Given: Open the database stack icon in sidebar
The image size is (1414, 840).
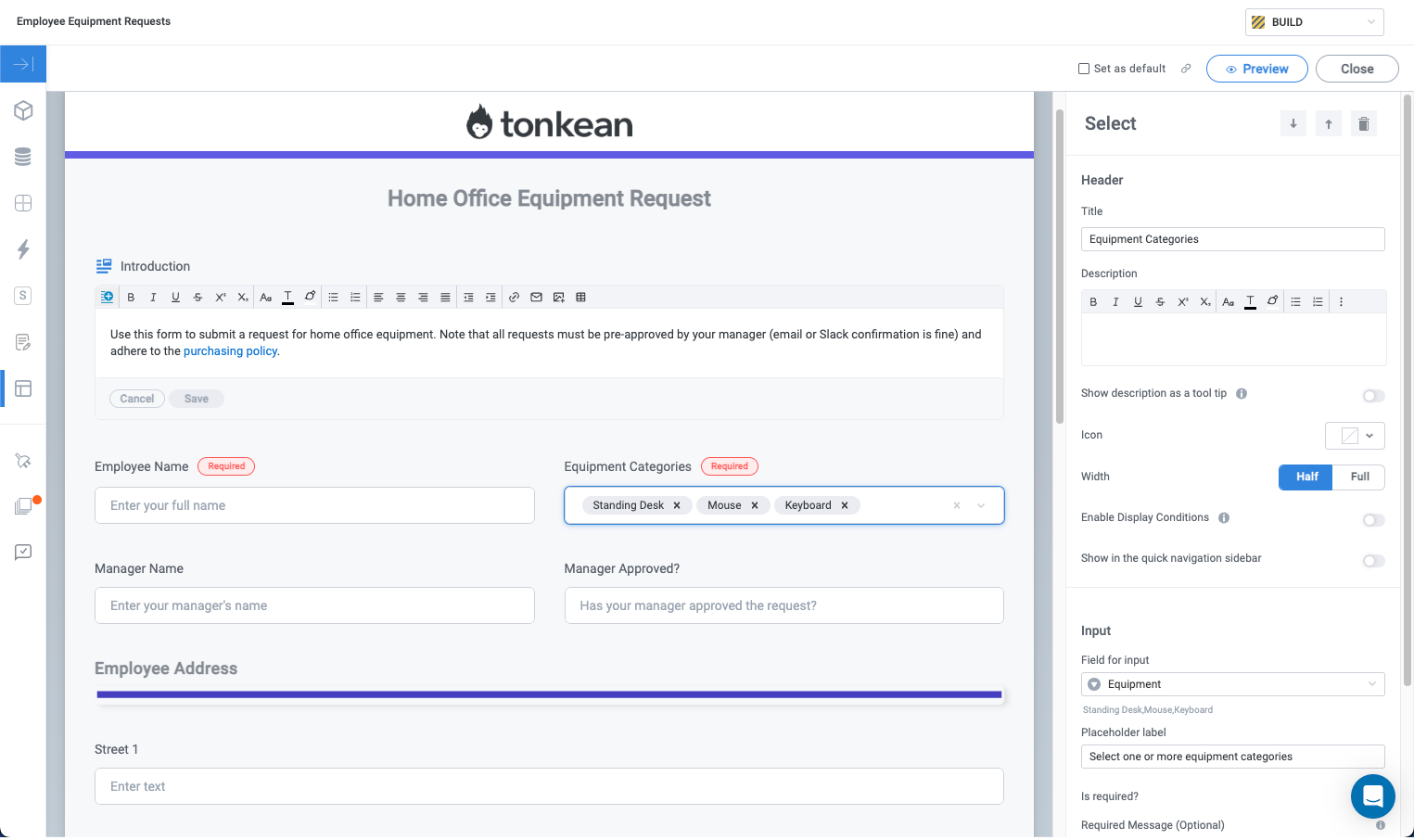Looking at the screenshot, I should click(x=23, y=157).
